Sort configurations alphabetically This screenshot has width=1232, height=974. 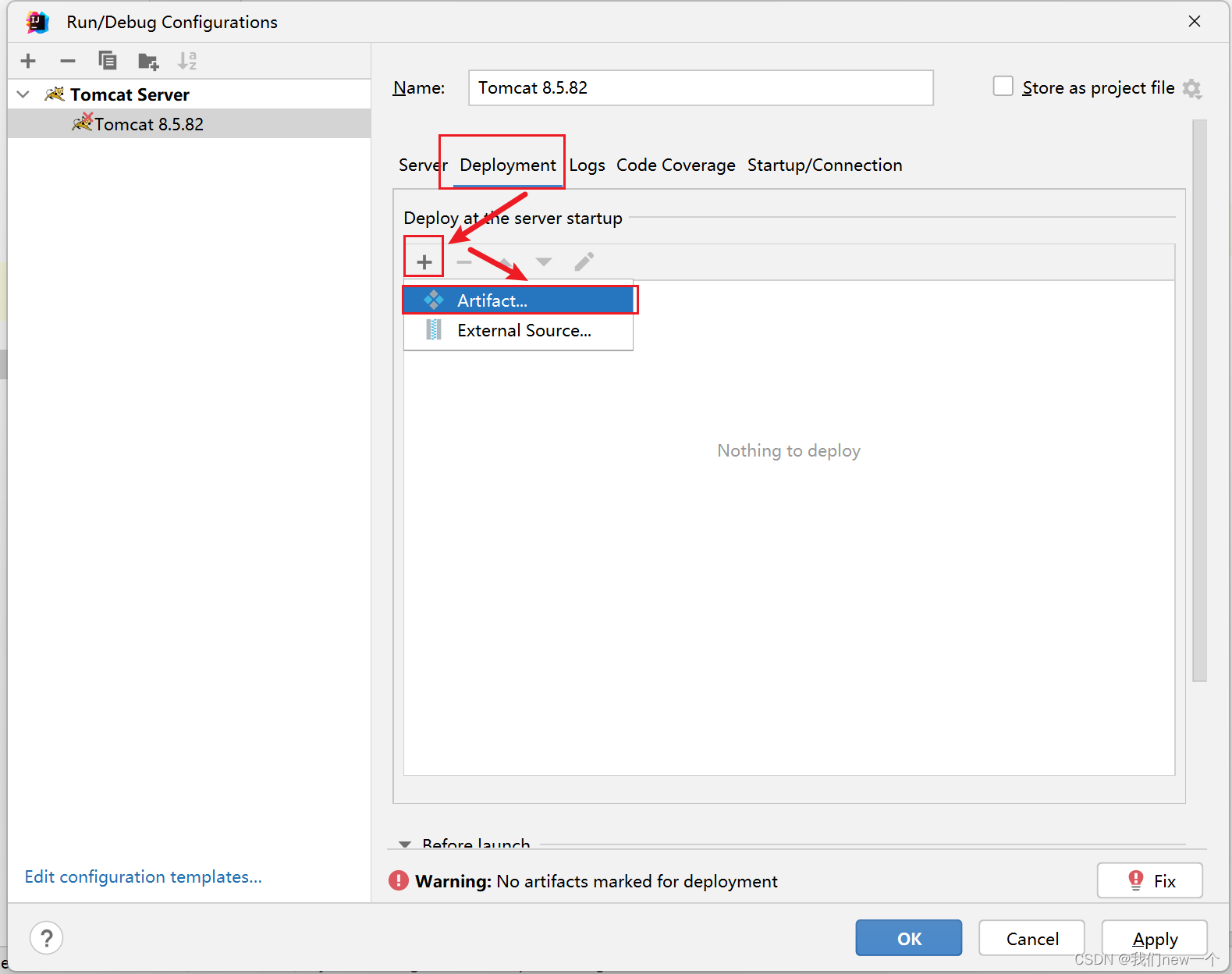click(187, 61)
